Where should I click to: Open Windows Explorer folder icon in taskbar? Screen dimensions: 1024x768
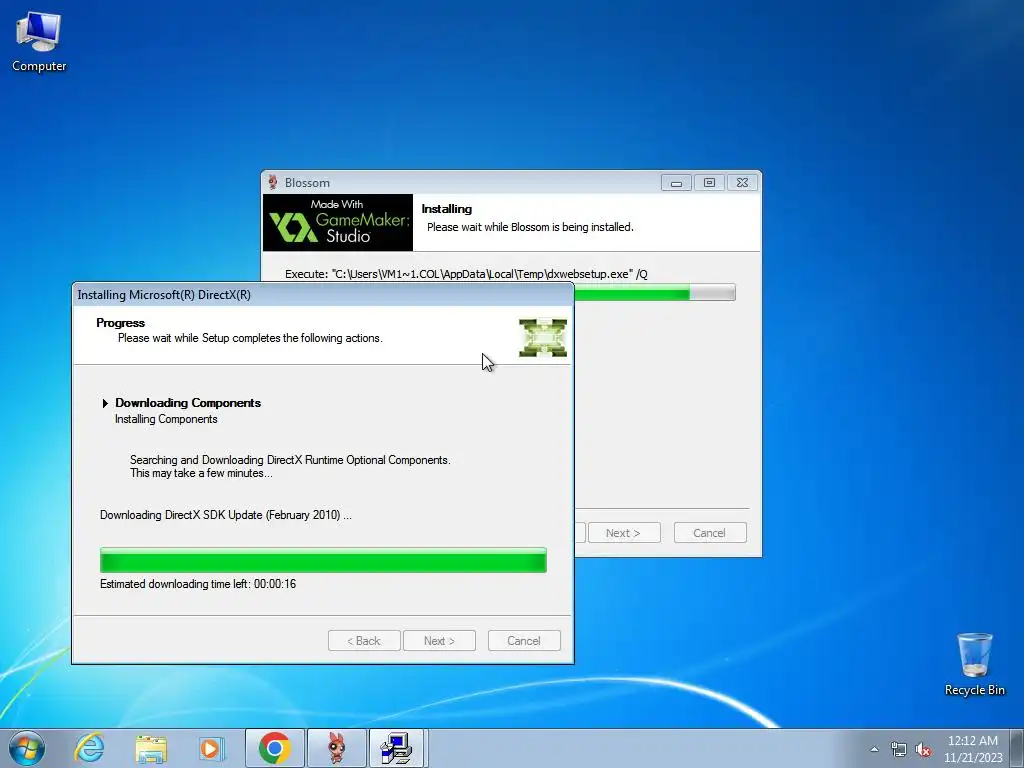tap(151, 748)
